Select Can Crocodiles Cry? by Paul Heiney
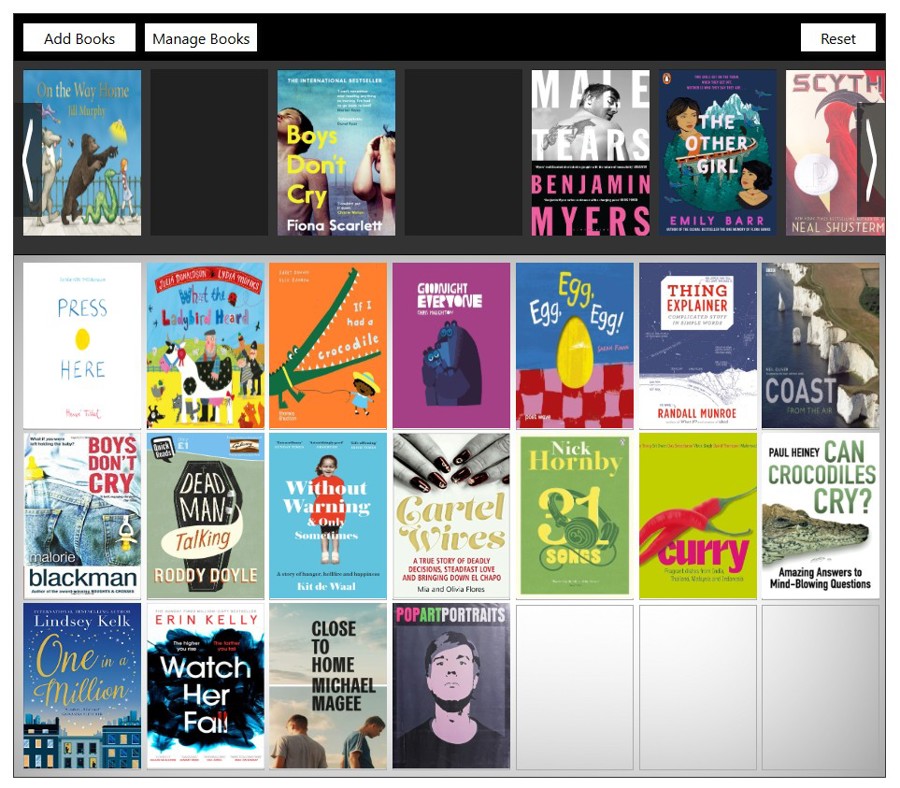This screenshot has height=788, width=900. 821,516
